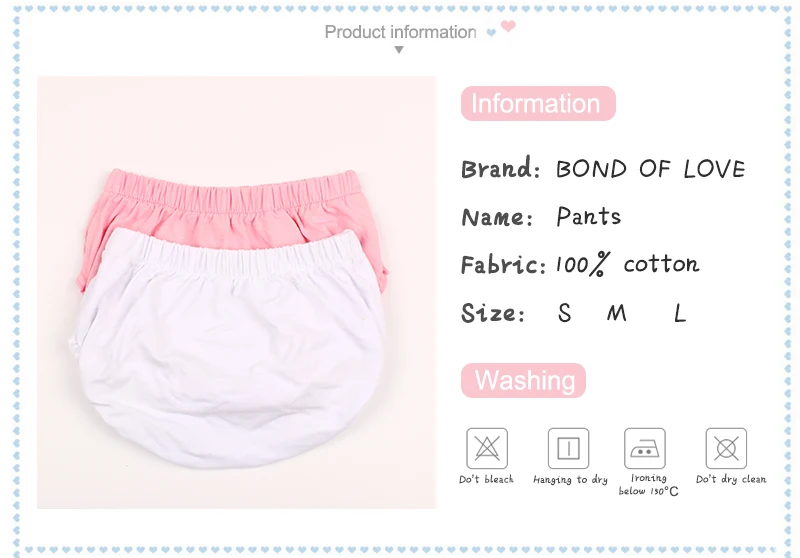Screen dimensions: 800x558
Task: Click the small blue heart near title
Action: click(491, 33)
